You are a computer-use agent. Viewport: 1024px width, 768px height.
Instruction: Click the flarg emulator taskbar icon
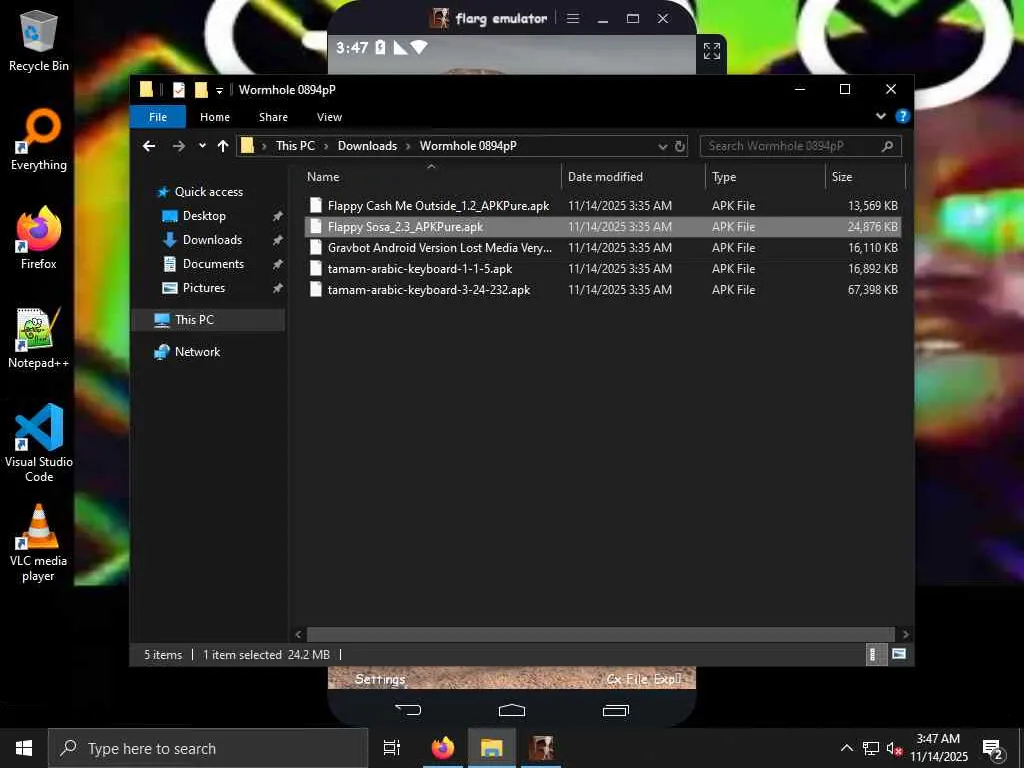(x=541, y=748)
